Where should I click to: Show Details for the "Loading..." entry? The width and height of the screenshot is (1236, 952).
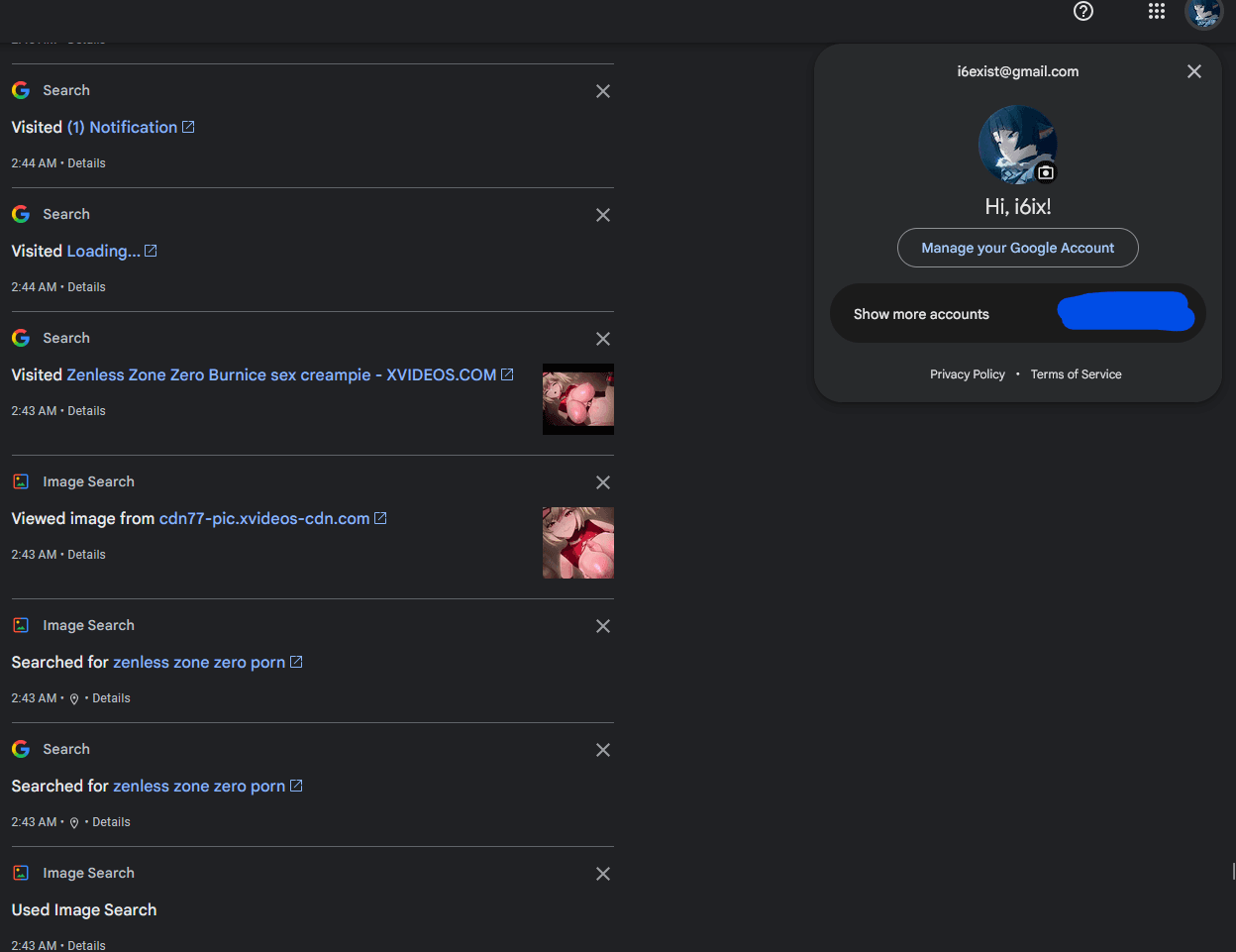click(x=86, y=287)
